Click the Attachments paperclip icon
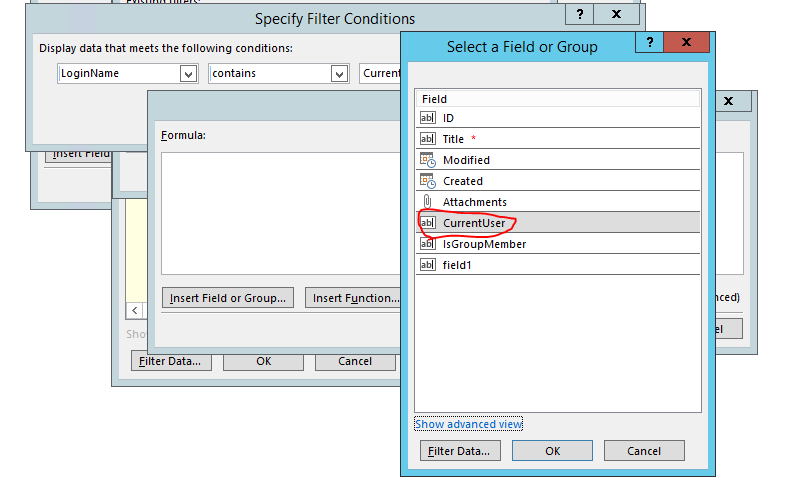Image resolution: width=793 pixels, height=481 pixels. [x=427, y=202]
